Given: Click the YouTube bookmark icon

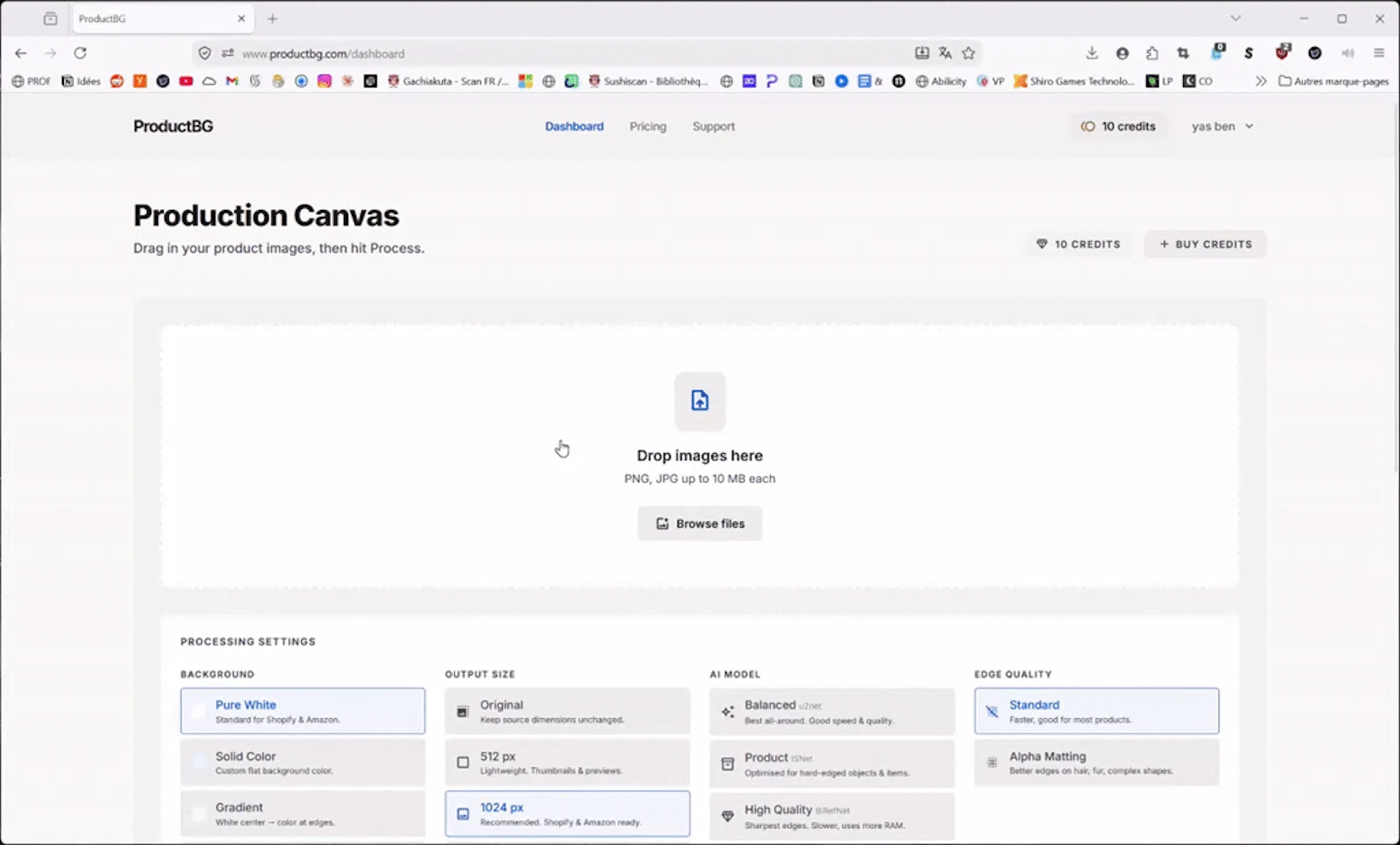Looking at the screenshot, I should (x=185, y=81).
